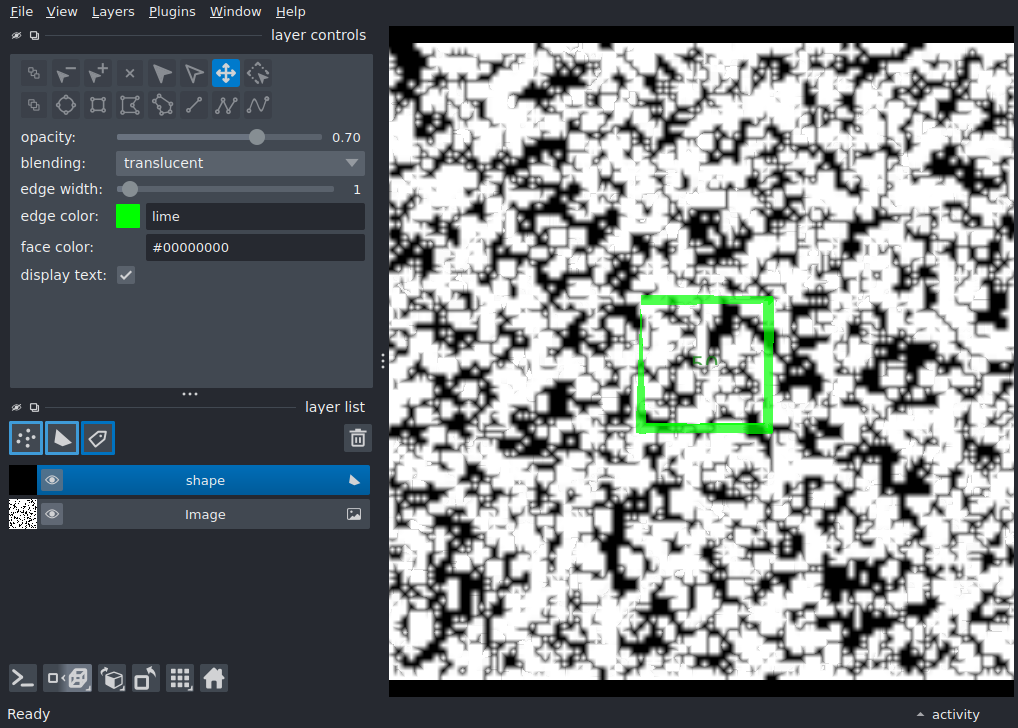The width and height of the screenshot is (1018, 728).
Task: Expand the activity panel
Action: (x=948, y=714)
